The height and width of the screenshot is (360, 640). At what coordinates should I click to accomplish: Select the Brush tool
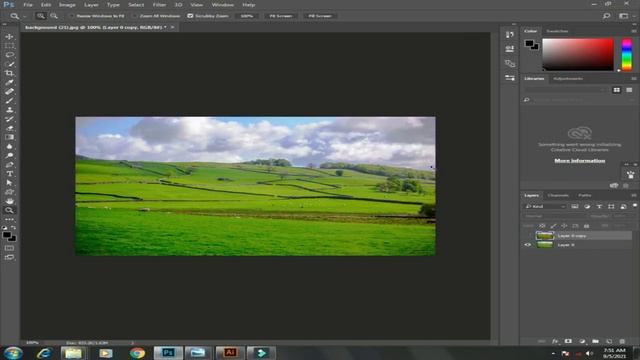click(9, 100)
